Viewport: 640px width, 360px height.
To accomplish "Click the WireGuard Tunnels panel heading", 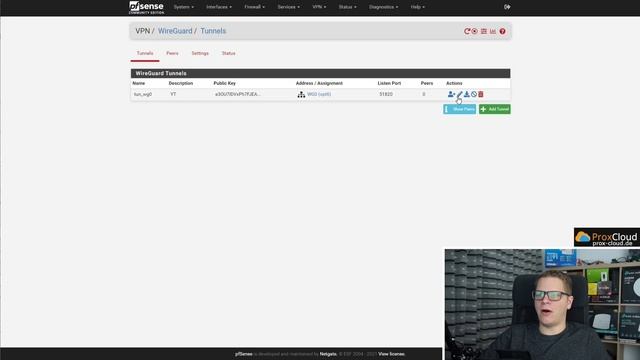I will point(320,73).
